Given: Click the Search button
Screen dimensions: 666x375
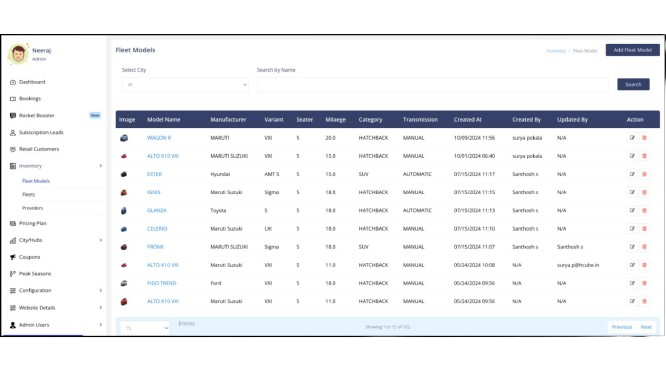Looking at the screenshot, I should pos(633,85).
